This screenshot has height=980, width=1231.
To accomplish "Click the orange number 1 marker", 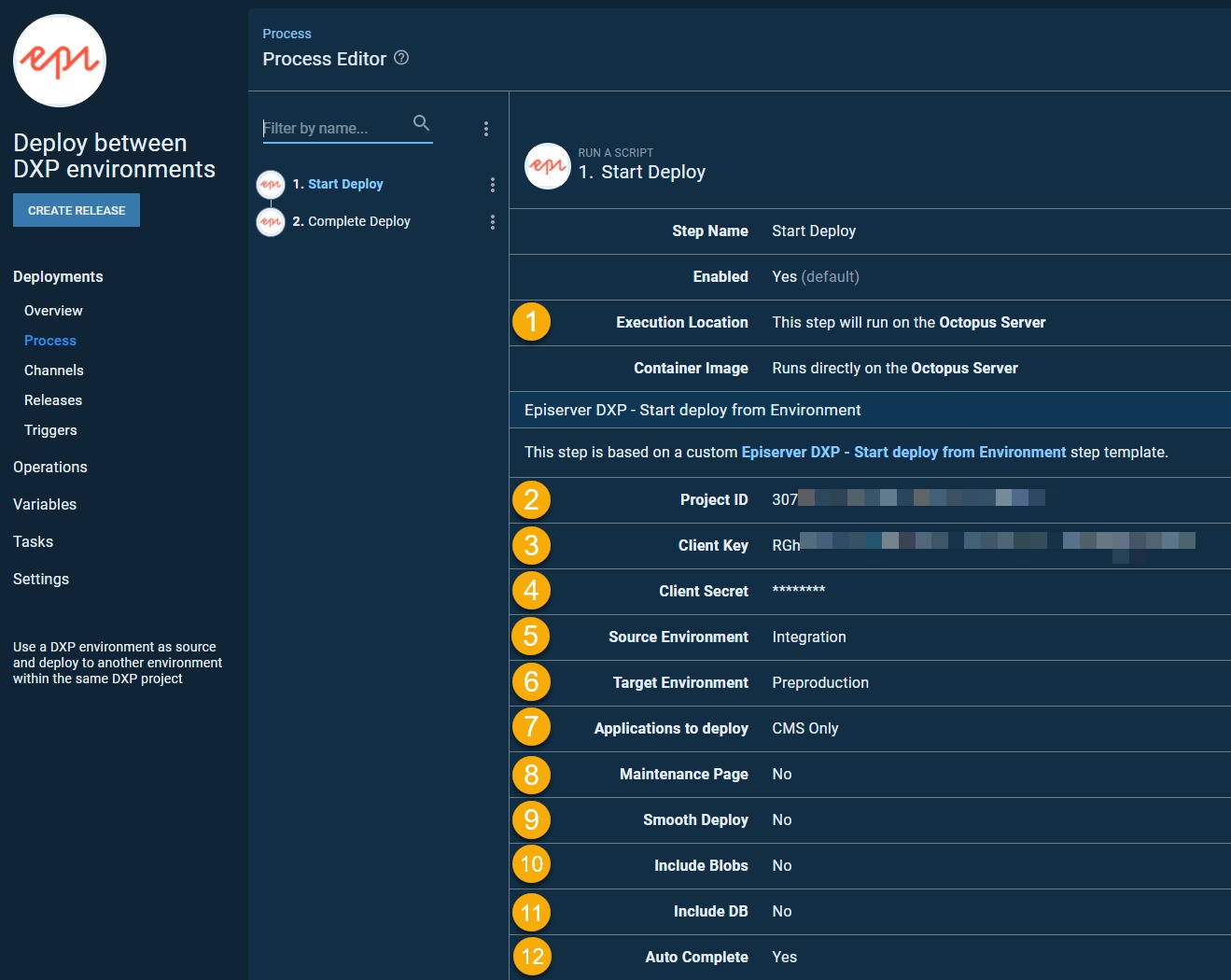I will pos(531,322).
